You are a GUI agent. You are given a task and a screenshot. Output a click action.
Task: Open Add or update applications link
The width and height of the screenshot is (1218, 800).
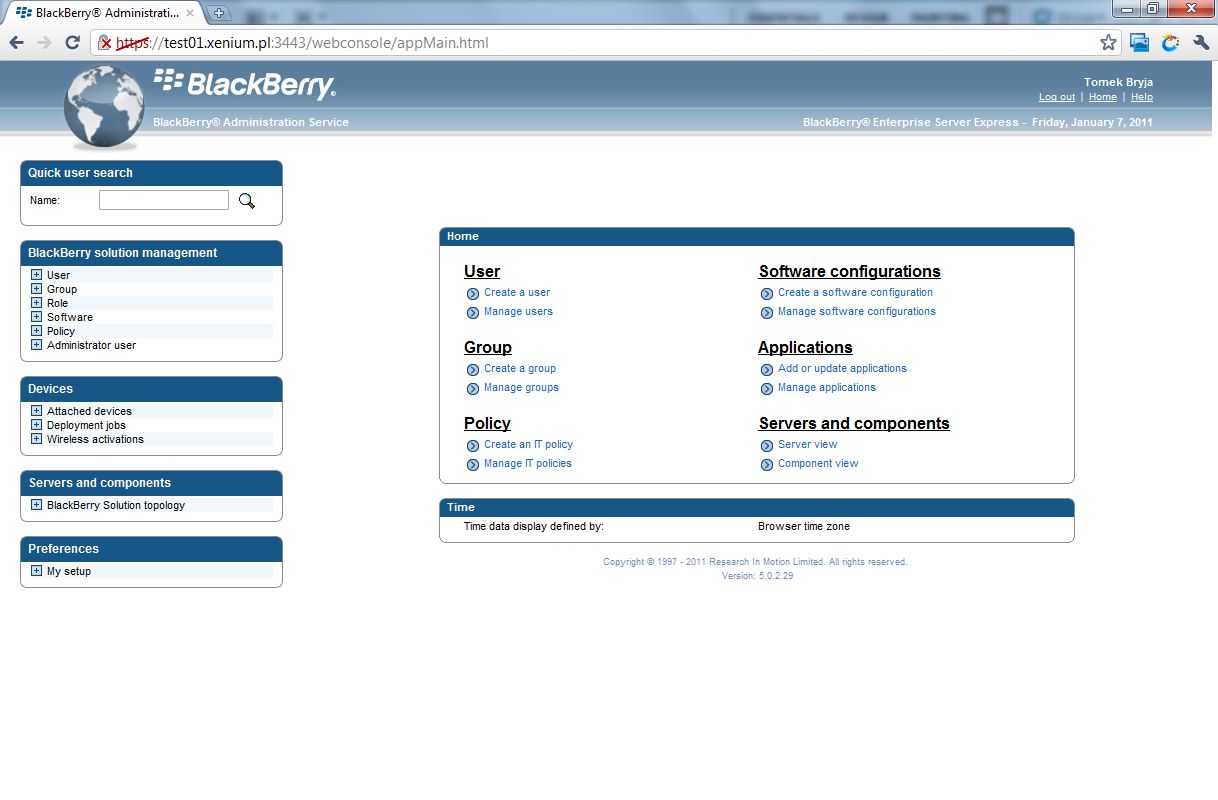(x=842, y=369)
